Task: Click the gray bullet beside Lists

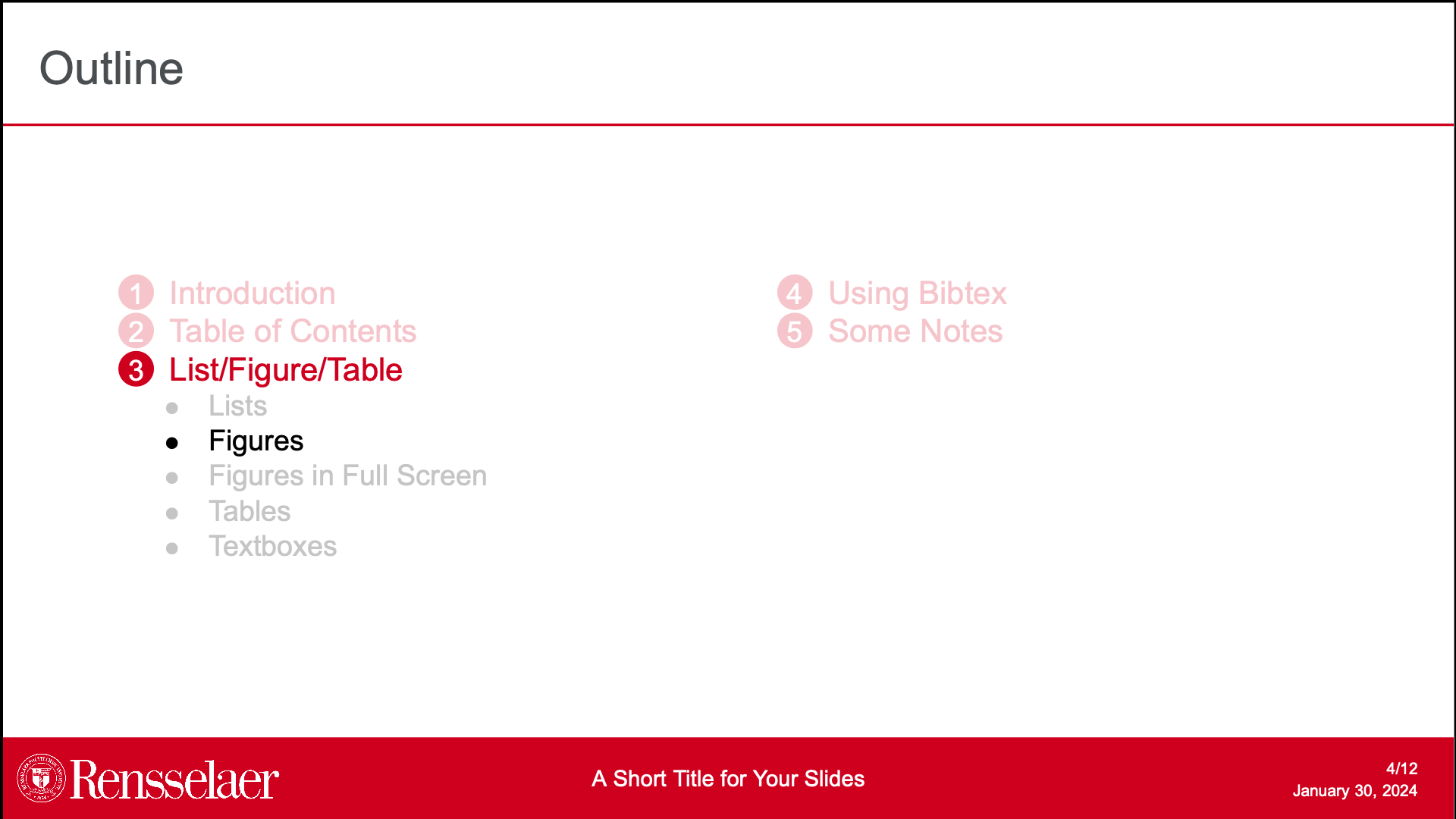Action: click(172, 408)
